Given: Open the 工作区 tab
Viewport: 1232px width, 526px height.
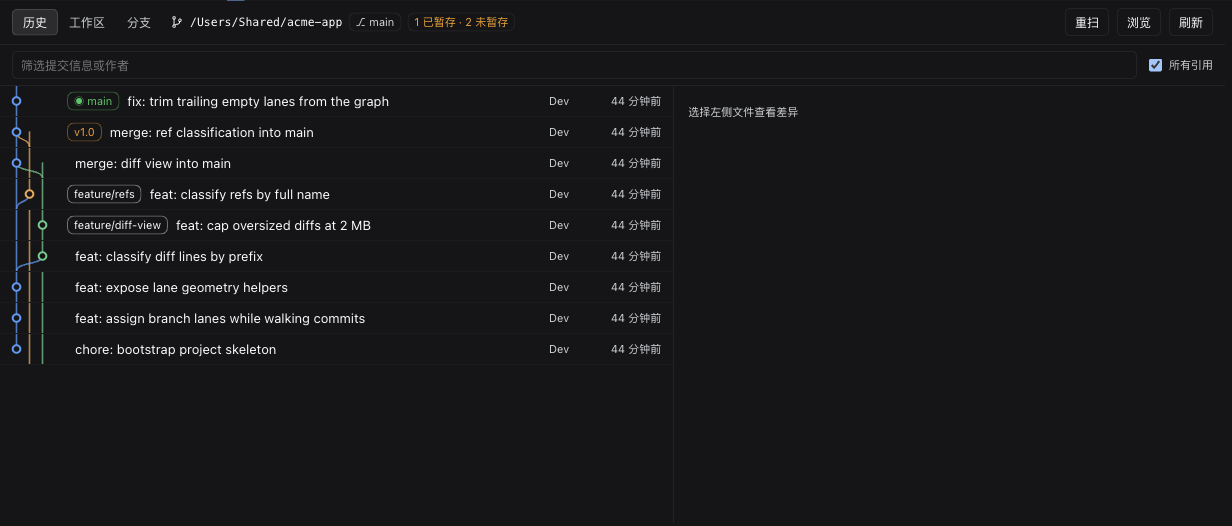Looking at the screenshot, I should click(x=87, y=22).
